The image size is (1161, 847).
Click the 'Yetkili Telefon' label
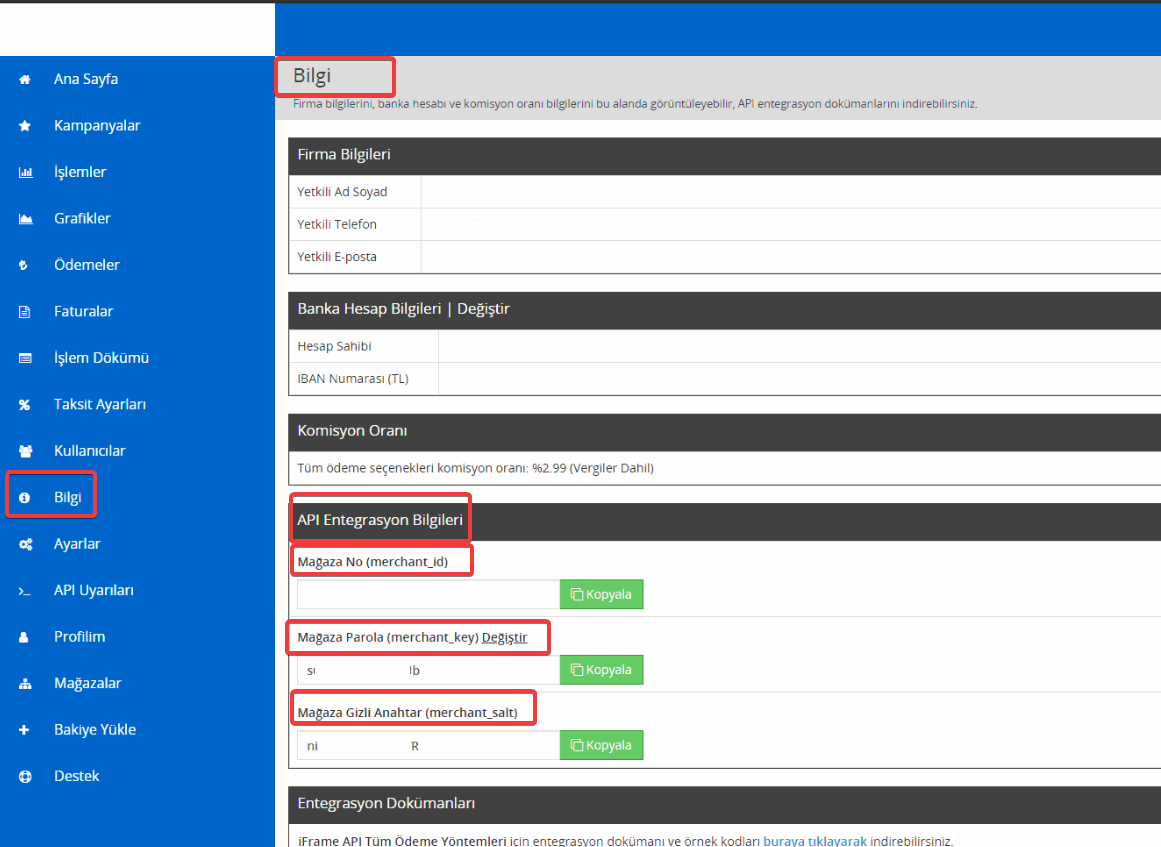coord(337,224)
